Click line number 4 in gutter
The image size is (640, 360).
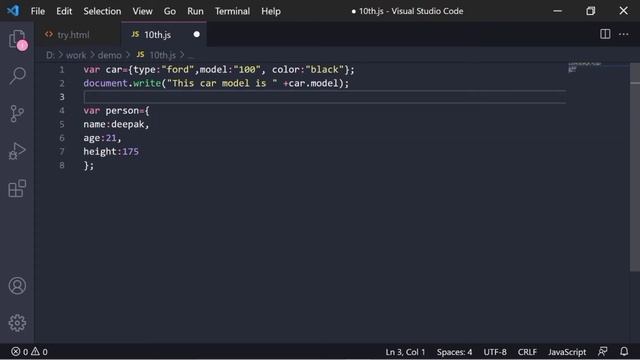[62, 111]
